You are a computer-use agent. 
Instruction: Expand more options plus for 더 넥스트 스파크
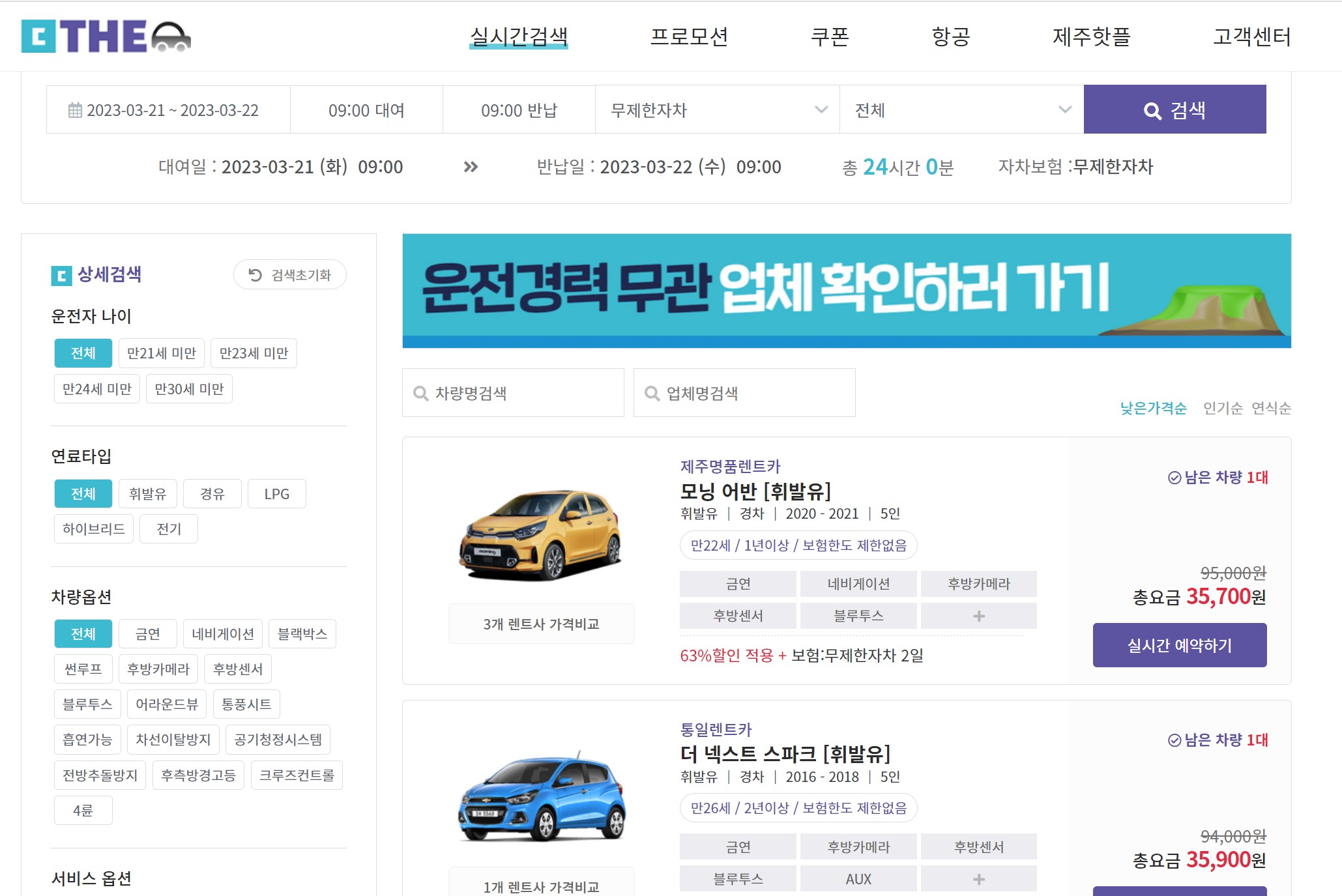(x=979, y=879)
